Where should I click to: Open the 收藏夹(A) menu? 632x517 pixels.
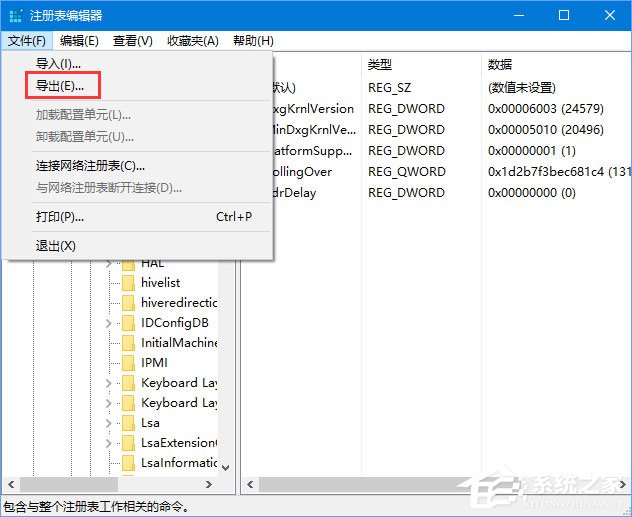coord(193,41)
